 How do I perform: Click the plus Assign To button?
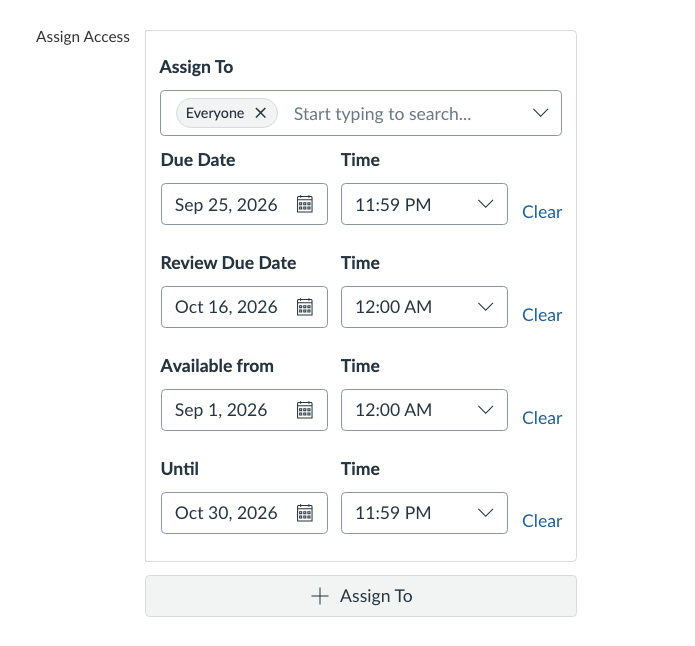361,596
